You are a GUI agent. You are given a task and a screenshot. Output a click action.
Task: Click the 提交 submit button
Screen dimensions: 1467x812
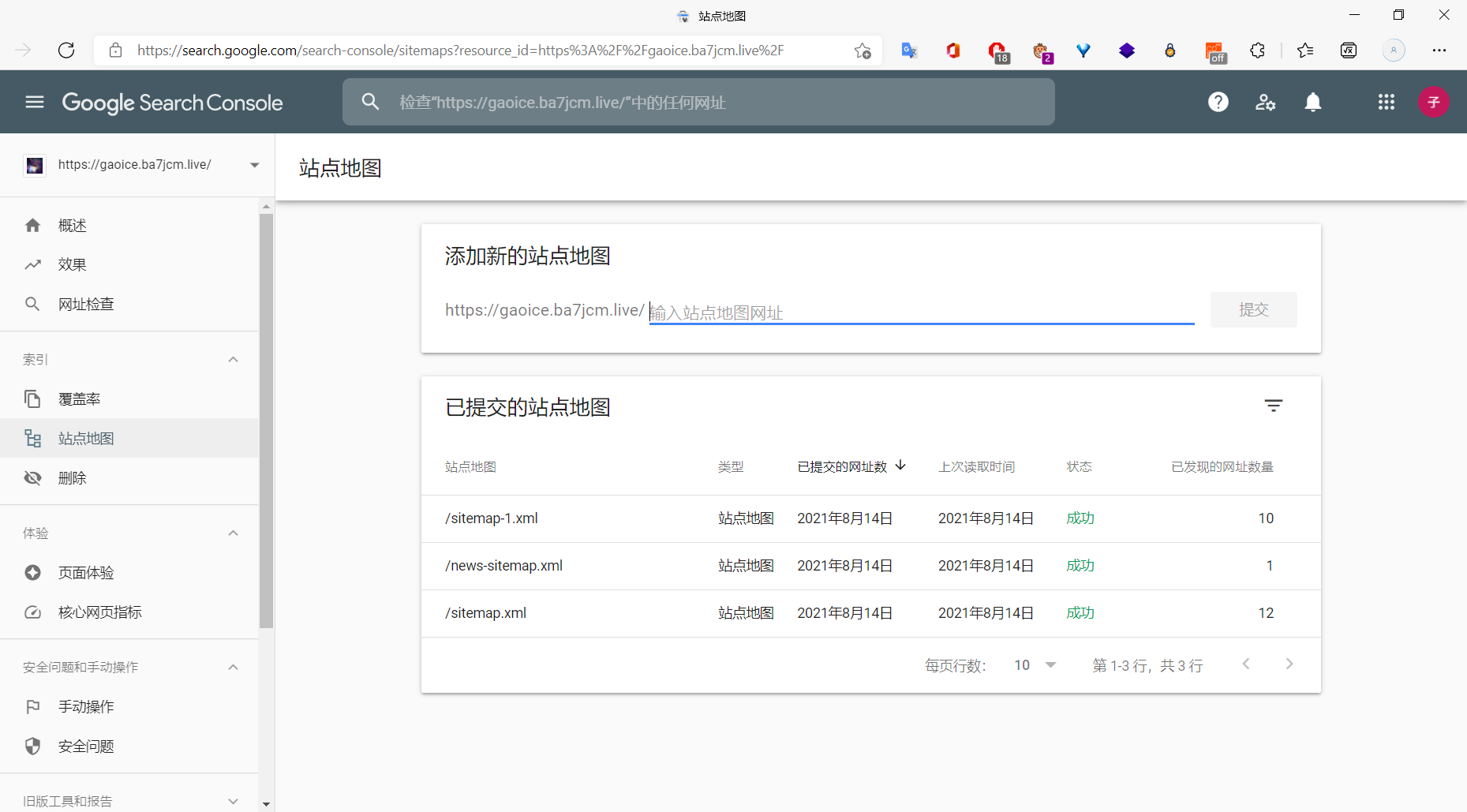pyautogui.click(x=1253, y=309)
